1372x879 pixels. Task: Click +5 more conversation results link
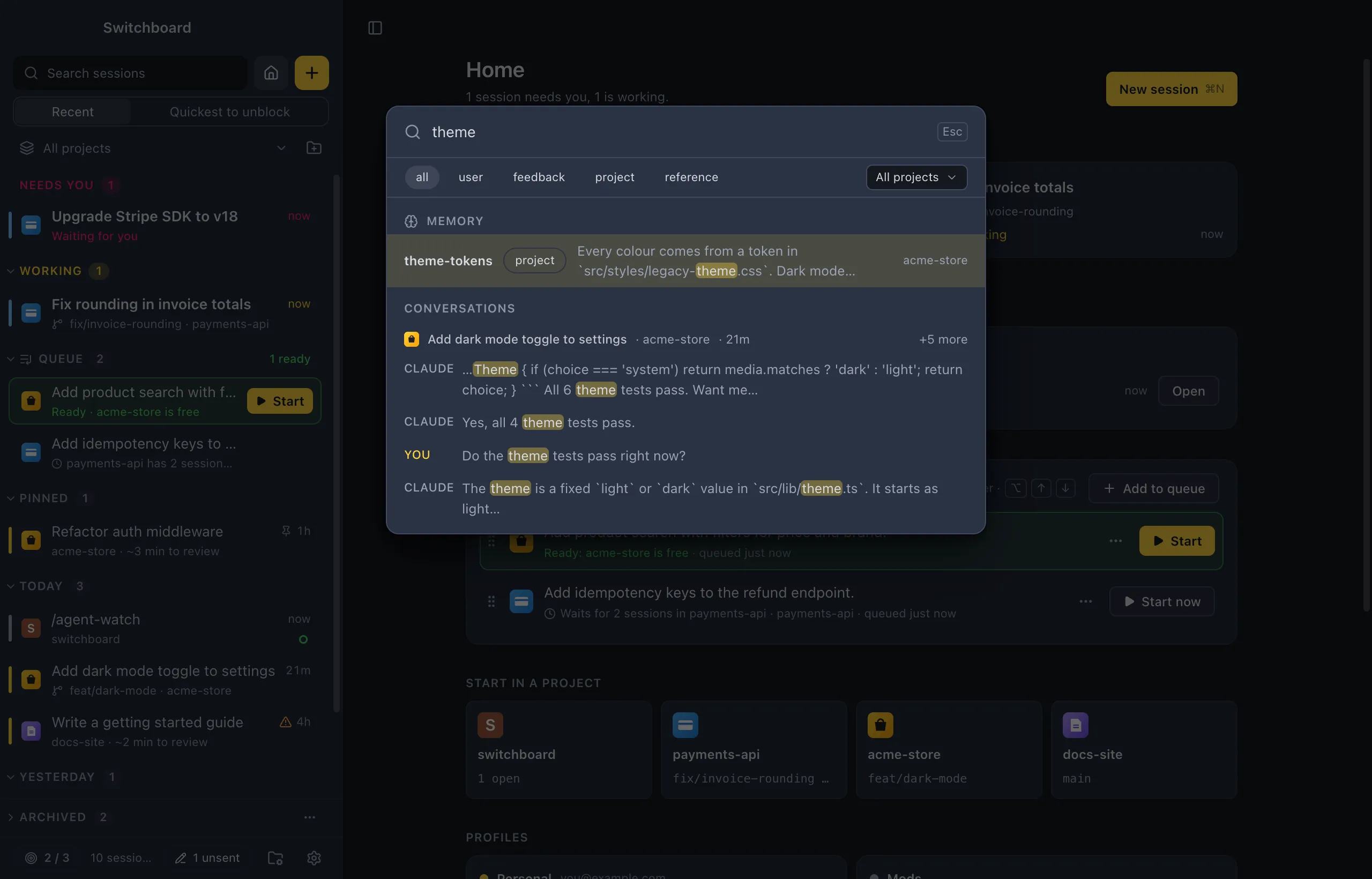pyautogui.click(x=943, y=339)
